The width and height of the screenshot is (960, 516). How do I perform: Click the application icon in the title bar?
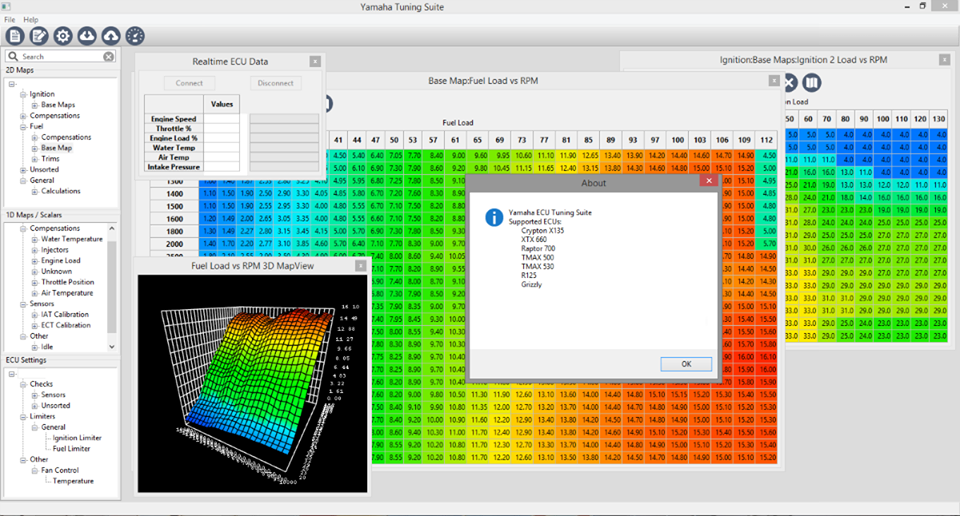pyautogui.click(x=6, y=6)
